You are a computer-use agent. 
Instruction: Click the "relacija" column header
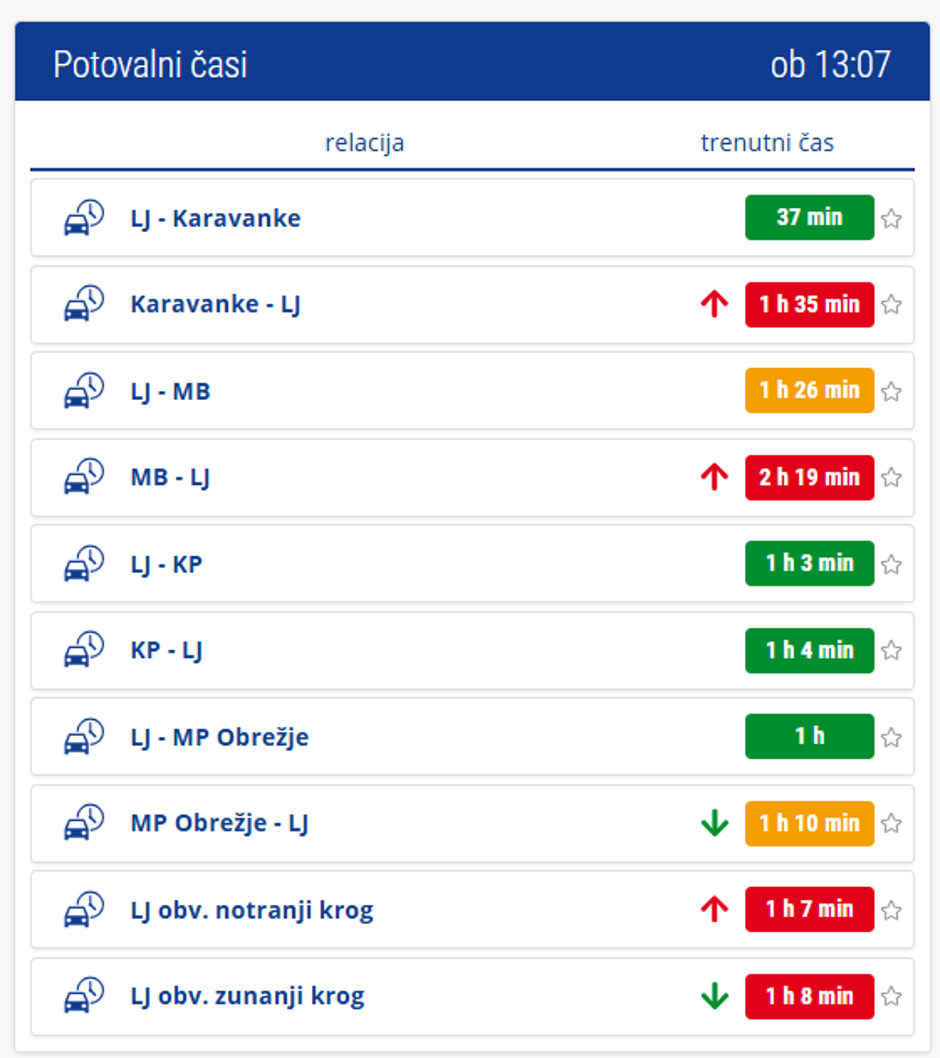pos(364,143)
